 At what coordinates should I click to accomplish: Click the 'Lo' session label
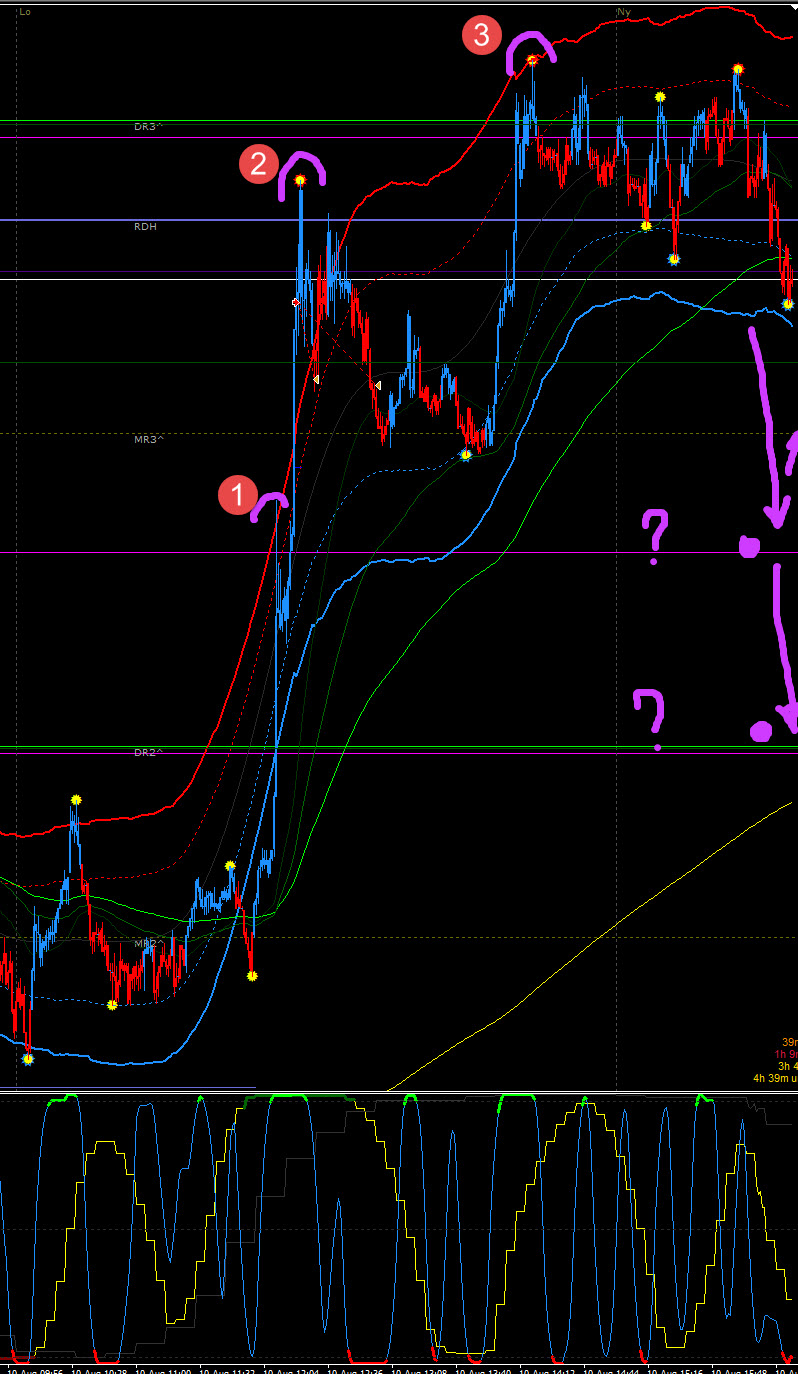[25, 12]
